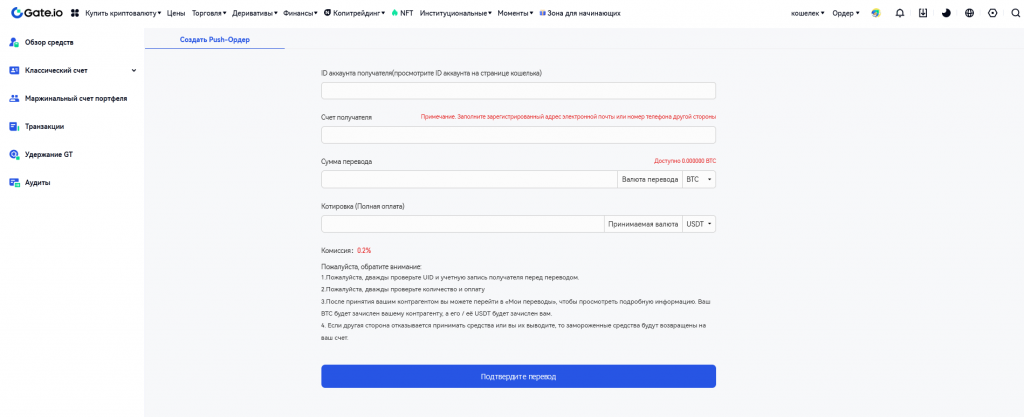Open the кошелек dropdown menu
1024x417 pixels.
coord(807,13)
